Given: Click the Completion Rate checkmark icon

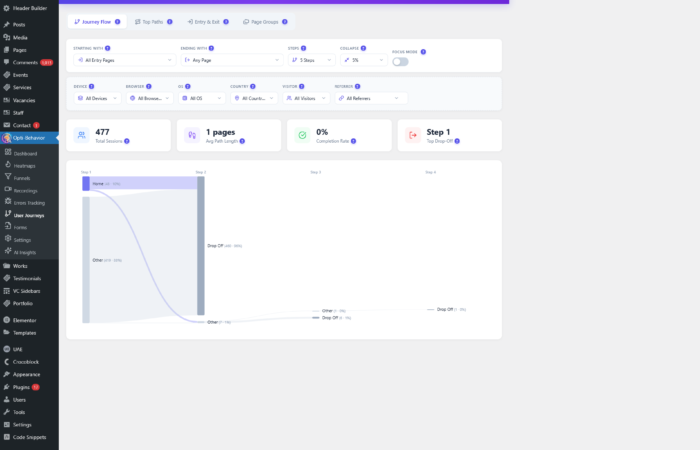Looking at the screenshot, I should [302, 135].
